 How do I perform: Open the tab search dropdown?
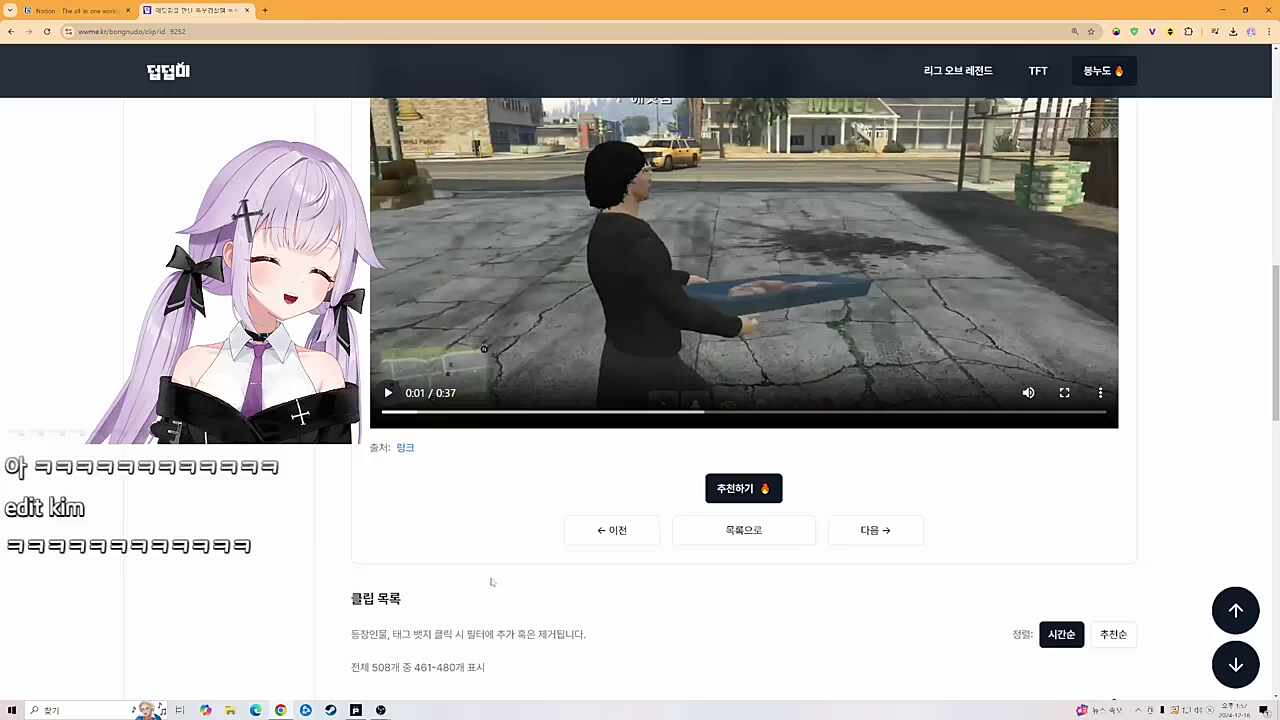pos(10,10)
